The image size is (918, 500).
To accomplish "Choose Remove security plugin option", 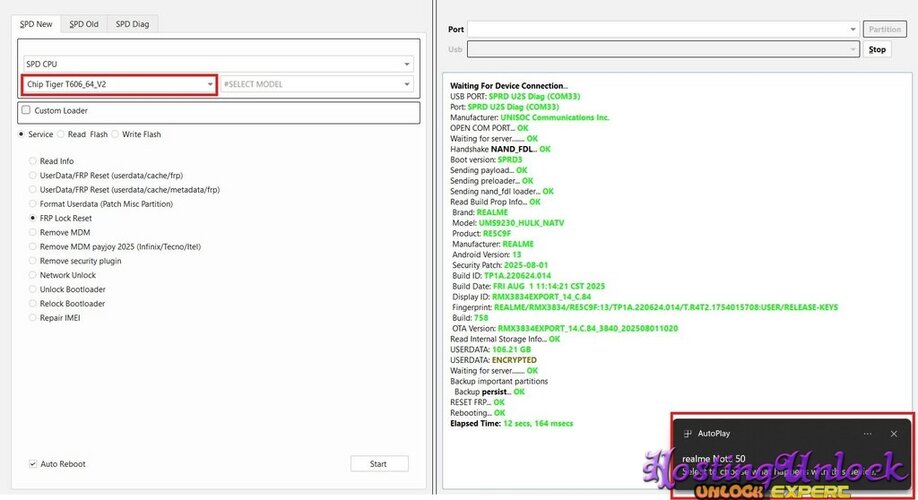I will click(x=33, y=261).
